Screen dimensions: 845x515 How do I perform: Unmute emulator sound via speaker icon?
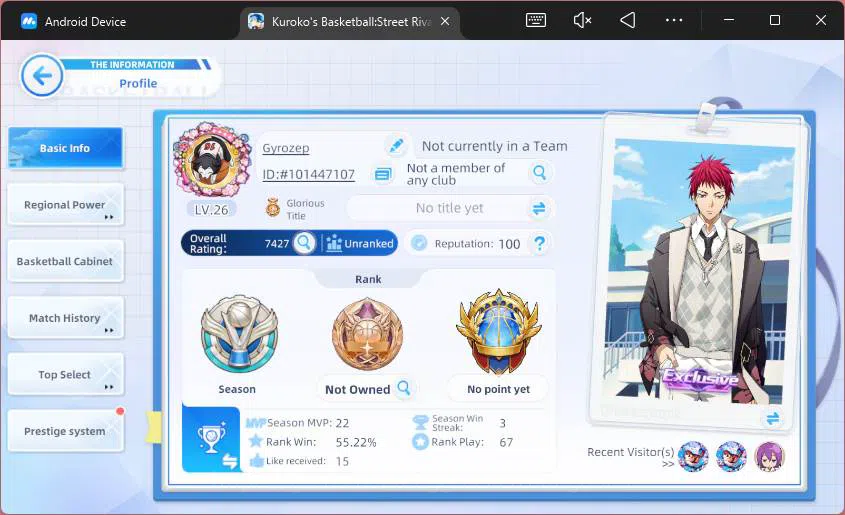[582, 20]
